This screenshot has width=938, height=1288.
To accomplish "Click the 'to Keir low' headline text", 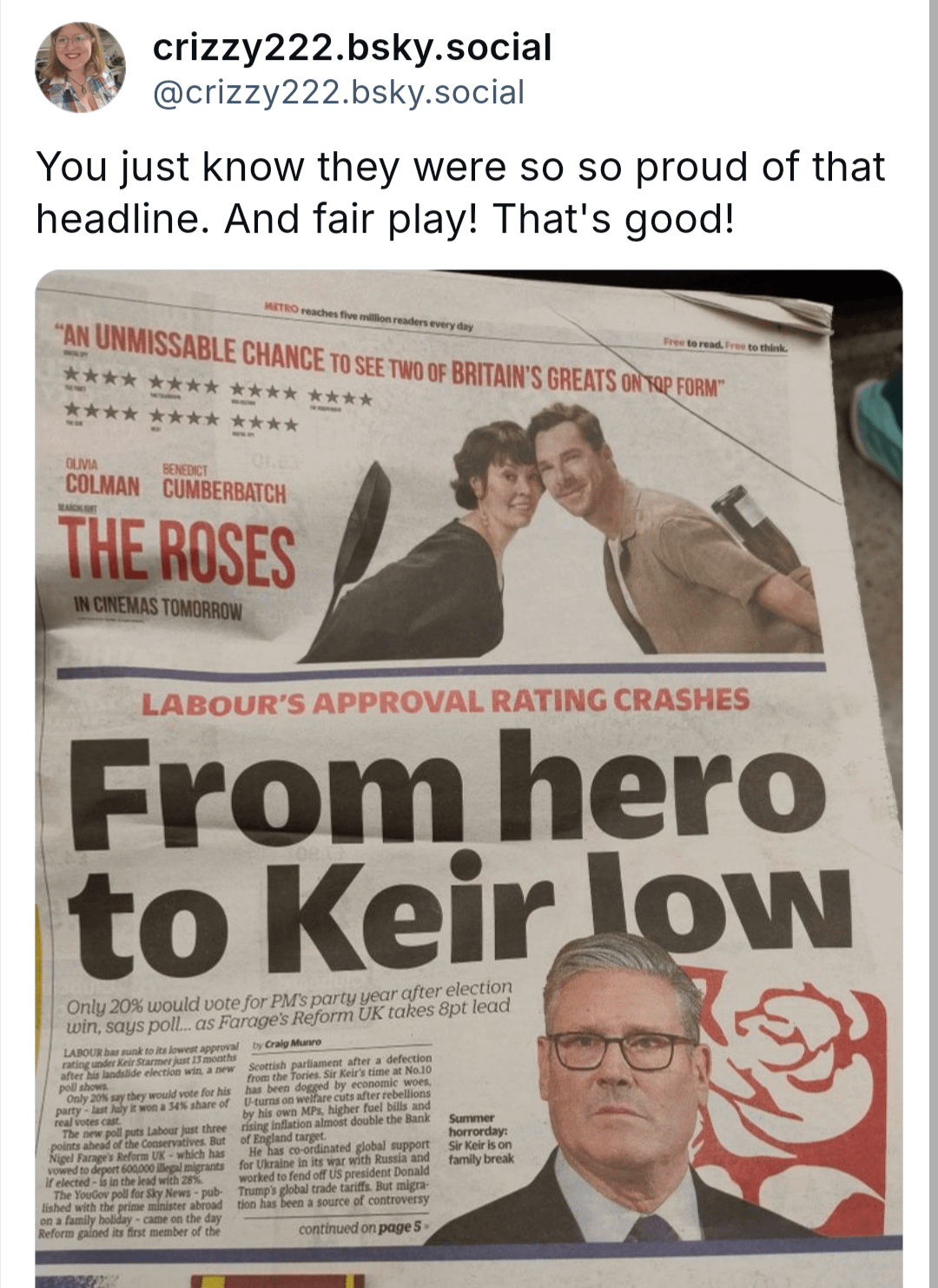I will pyautogui.click(x=460, y=912).
